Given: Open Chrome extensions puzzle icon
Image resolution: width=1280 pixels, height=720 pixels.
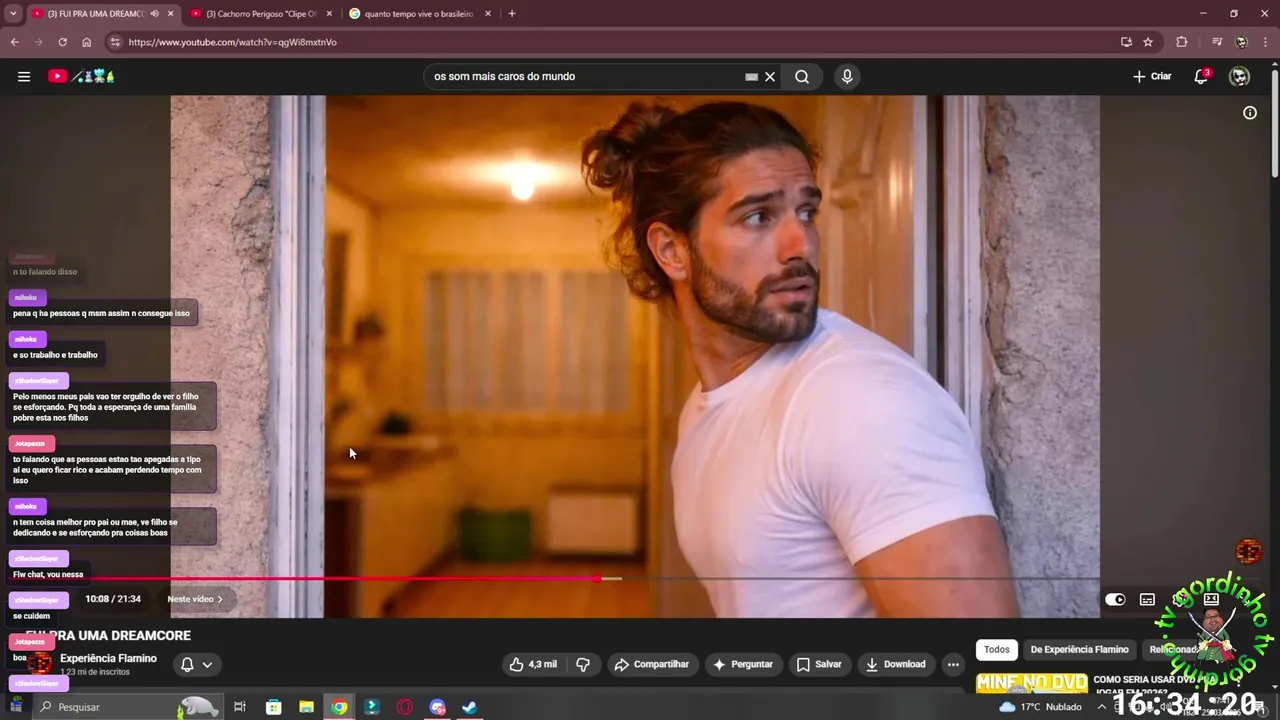Looking at the screenshot, I should point(1181,42).
